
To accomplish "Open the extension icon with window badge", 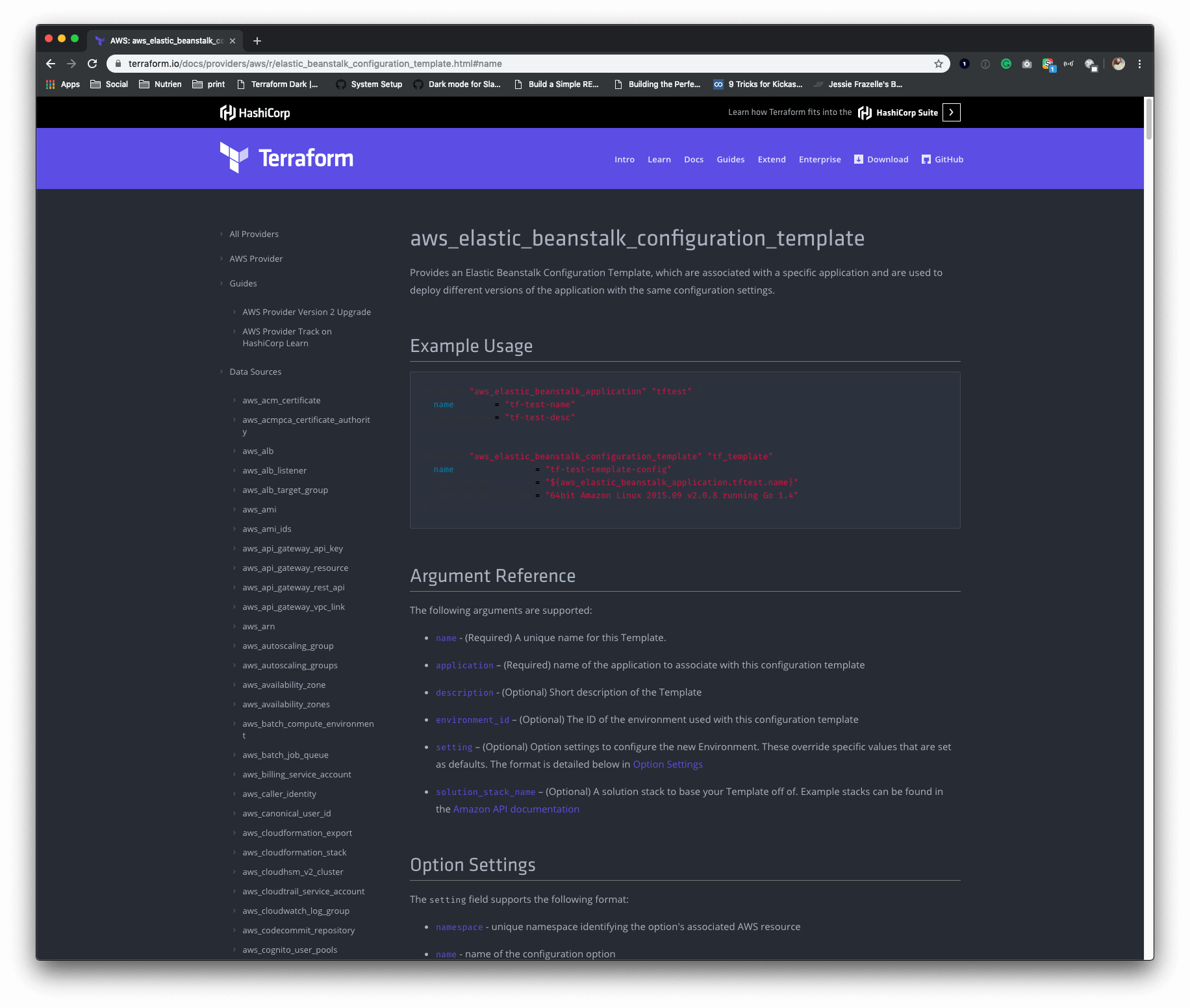I will pos(1091,64).
